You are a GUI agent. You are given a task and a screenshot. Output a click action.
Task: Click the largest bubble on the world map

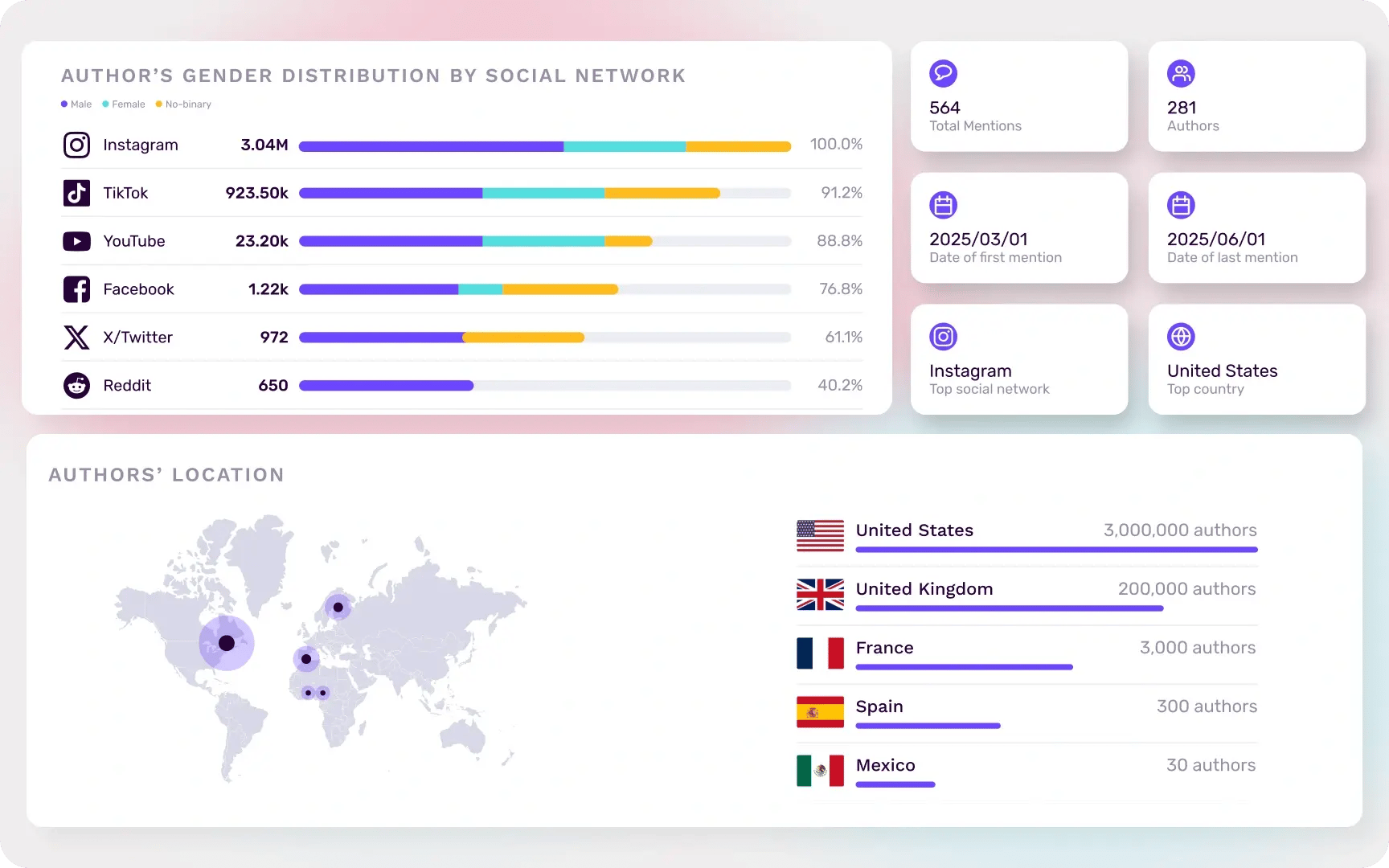click(x=226, y=642)
